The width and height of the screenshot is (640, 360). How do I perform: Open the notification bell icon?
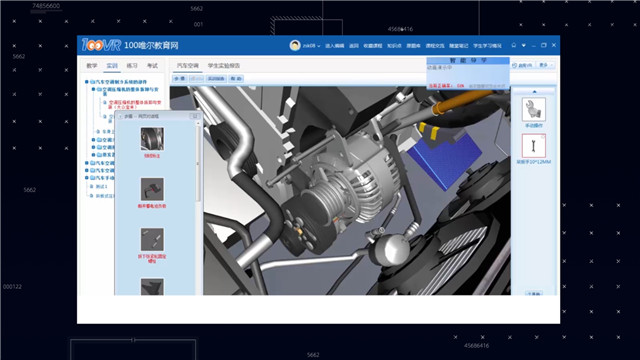[514, 45]
